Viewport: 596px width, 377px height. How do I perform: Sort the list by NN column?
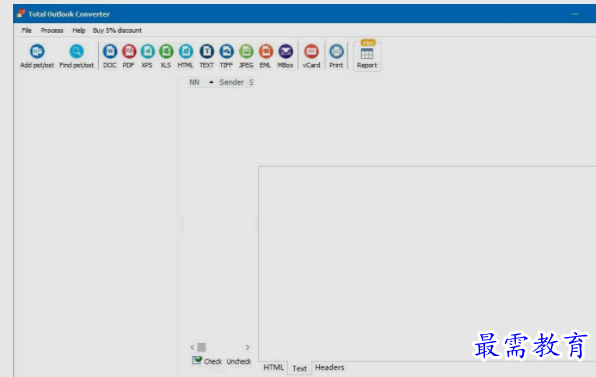click(195, 82)
